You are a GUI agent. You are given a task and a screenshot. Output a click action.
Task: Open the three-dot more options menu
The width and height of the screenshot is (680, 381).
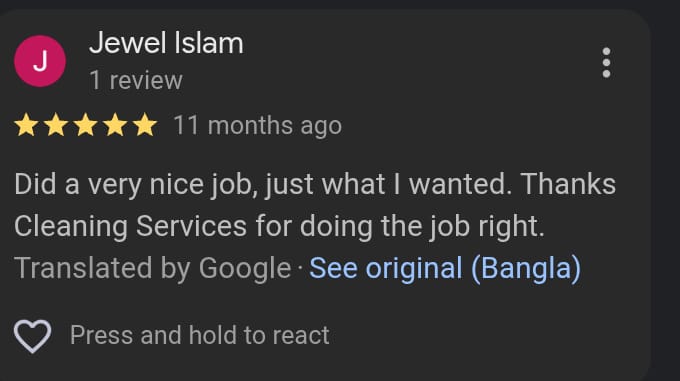606,63
